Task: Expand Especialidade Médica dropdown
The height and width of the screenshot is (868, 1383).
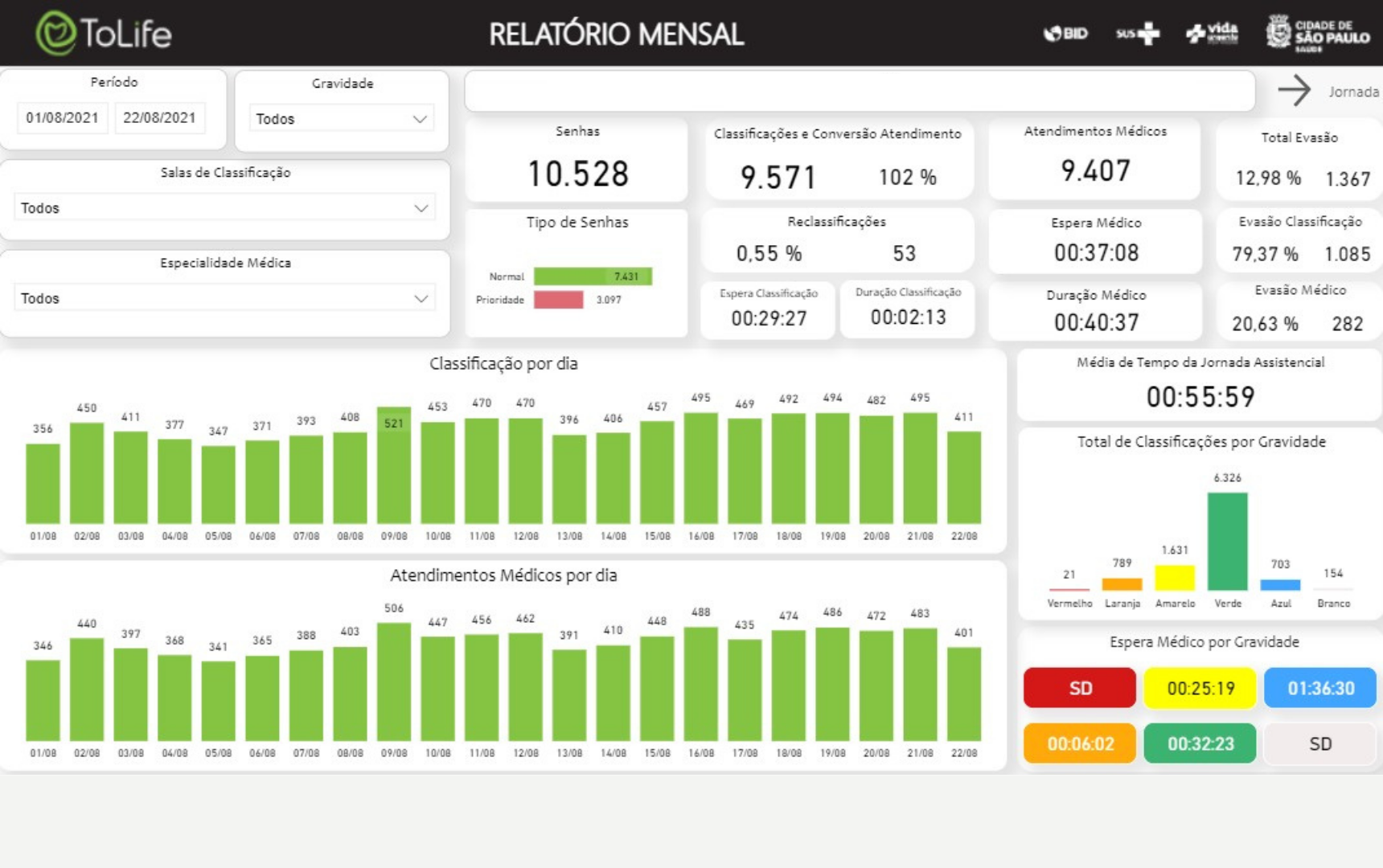Action: (224, 298)
